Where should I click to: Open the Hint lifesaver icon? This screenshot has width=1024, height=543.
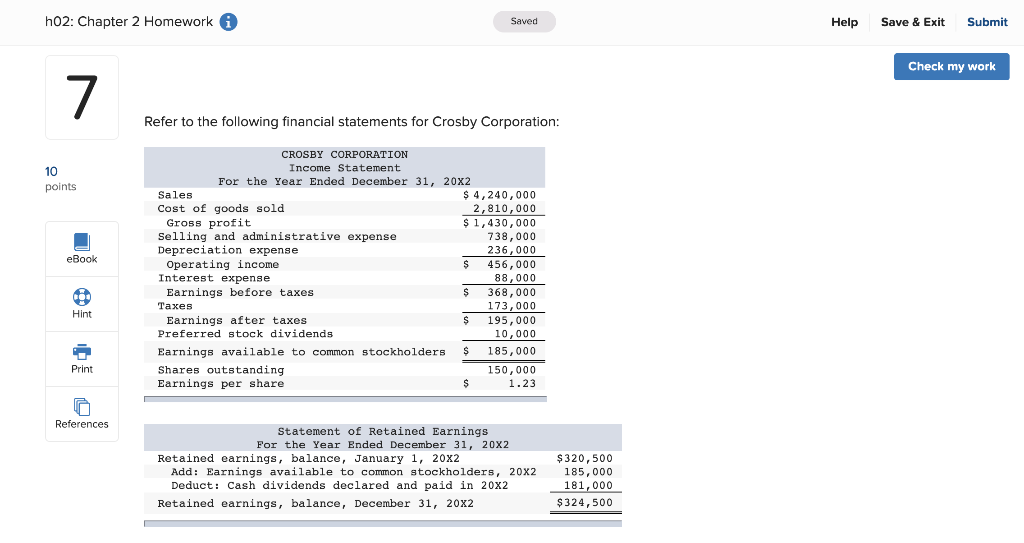[82, 297]
